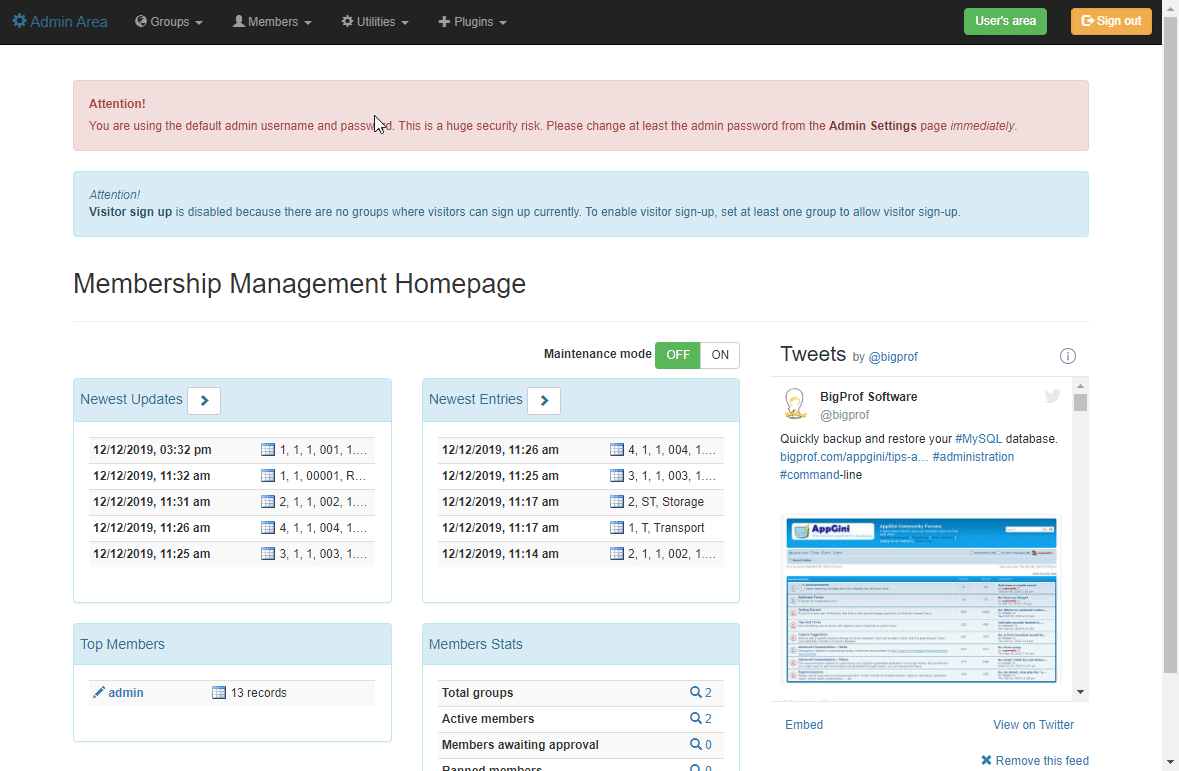Click the Admin Area gear icon
Screen dimensions: 1179x771
[20, 21]
